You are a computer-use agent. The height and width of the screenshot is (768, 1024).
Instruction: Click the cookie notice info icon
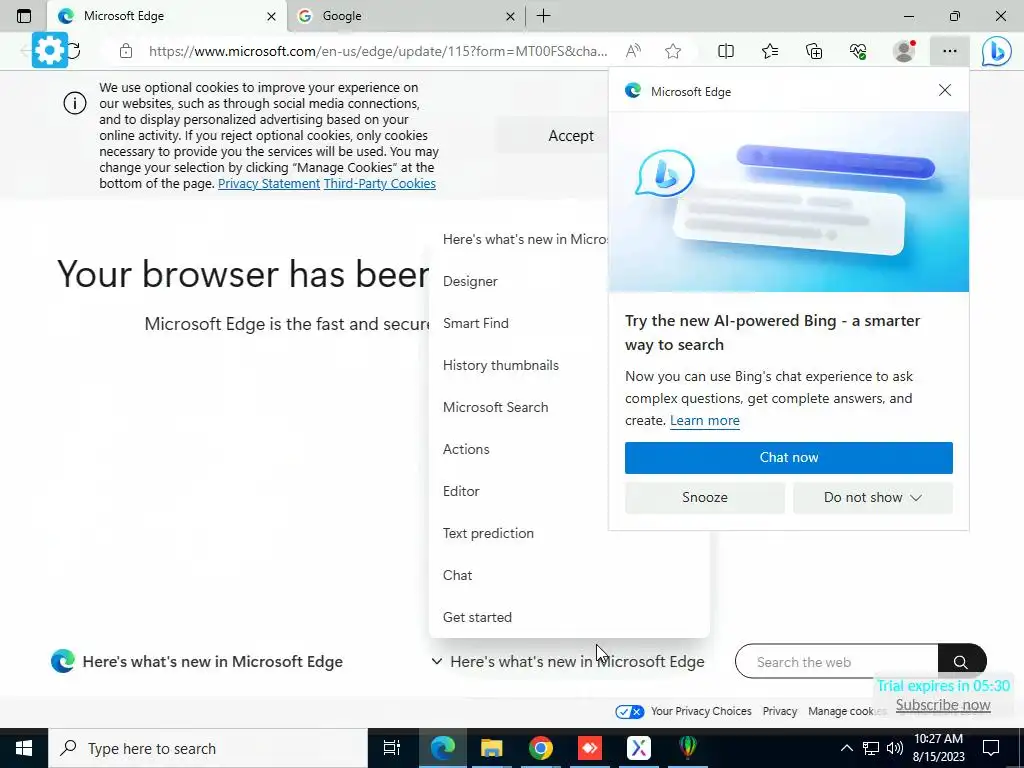[75, 103]
